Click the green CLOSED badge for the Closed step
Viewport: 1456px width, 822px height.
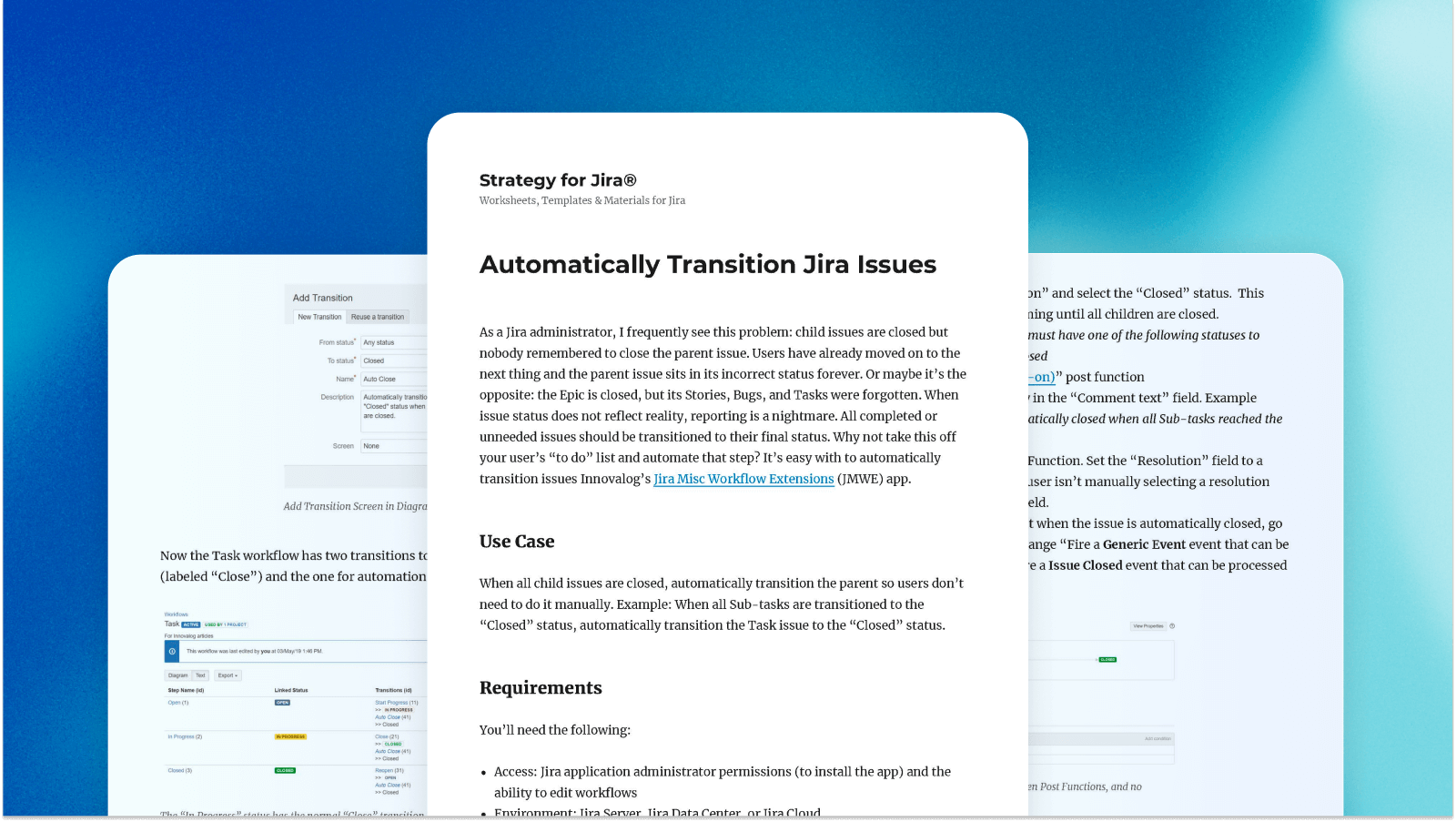tap(285, 770)
